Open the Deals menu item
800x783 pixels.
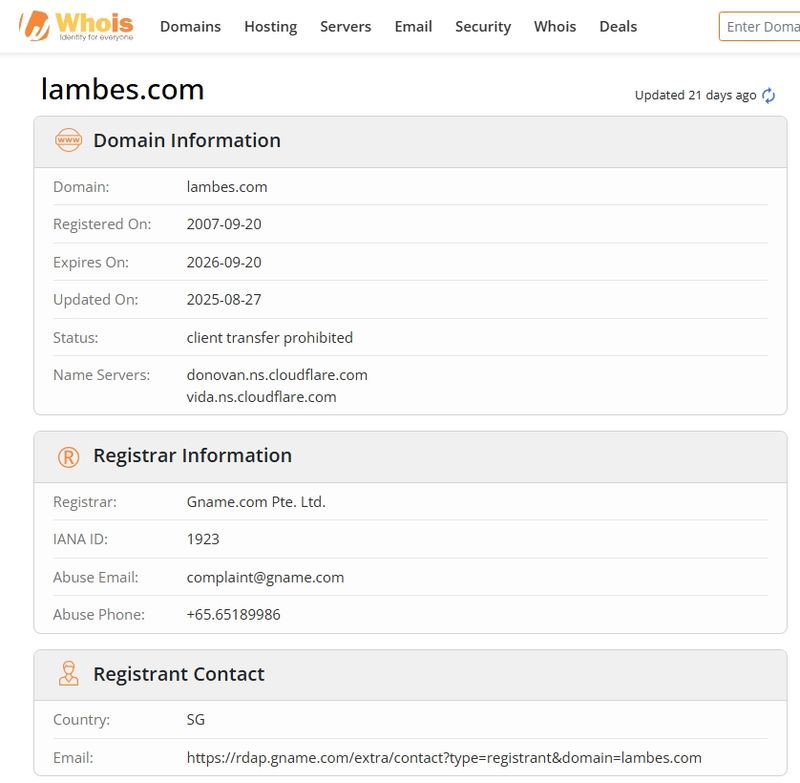point(618,27)
